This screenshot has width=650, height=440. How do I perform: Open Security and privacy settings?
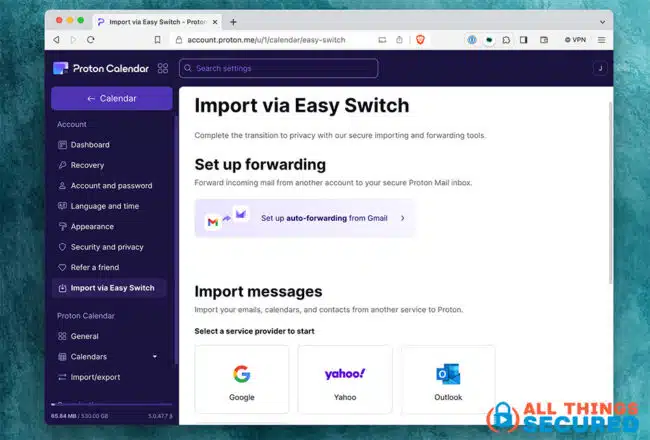pos(106,247)
